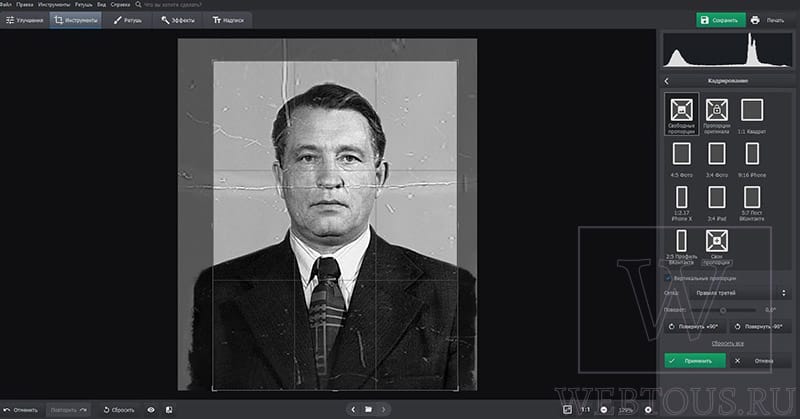Viewport: 800px width, 419px height.
Task: Select the free proportions crop preset
Action: (x=681, y=114)
